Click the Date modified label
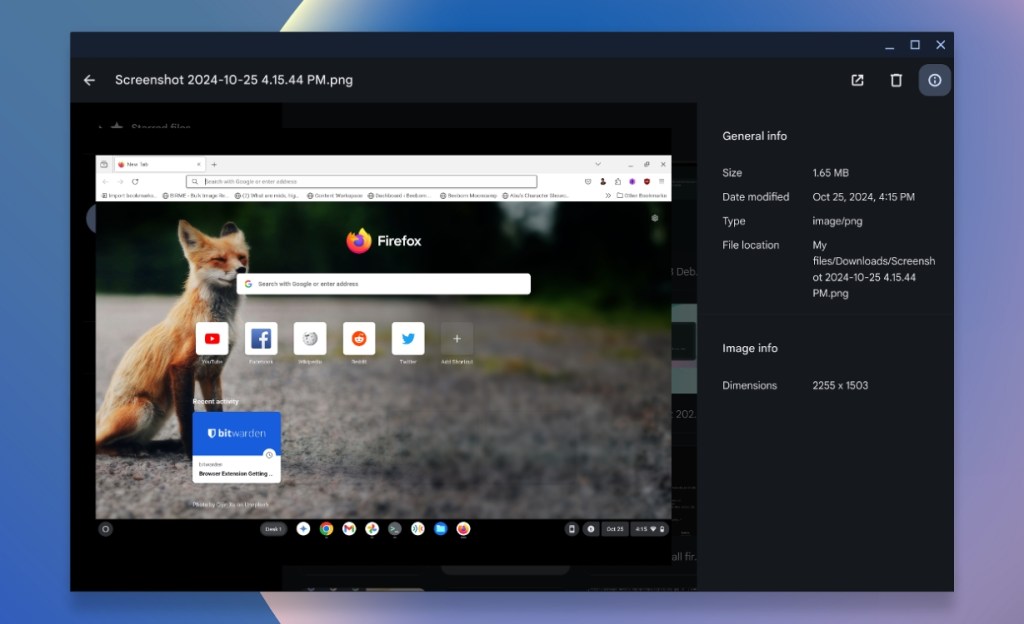Screen dimensions: 1024x624 coord(756,197)
